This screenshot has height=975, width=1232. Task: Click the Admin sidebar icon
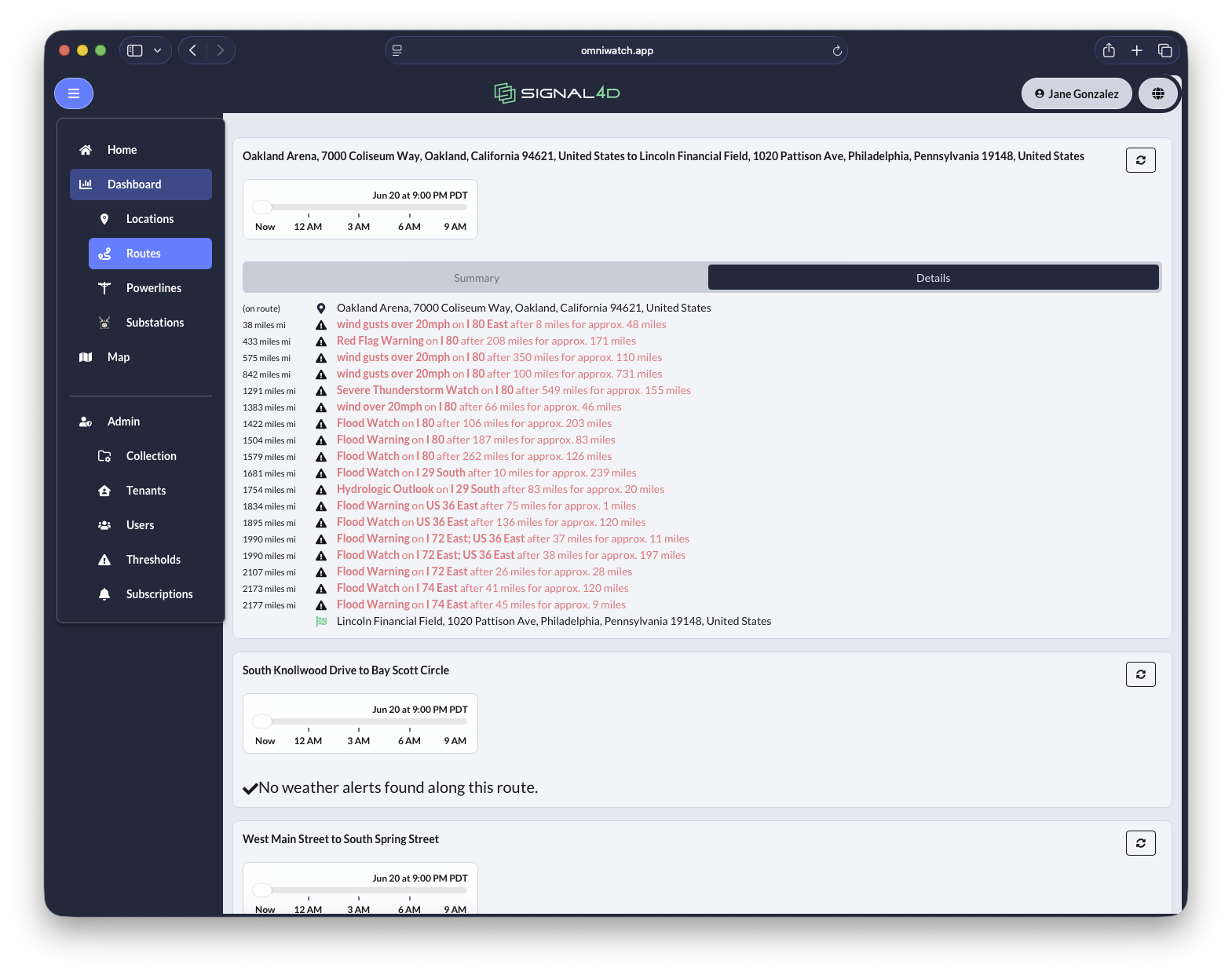(86, 422)
